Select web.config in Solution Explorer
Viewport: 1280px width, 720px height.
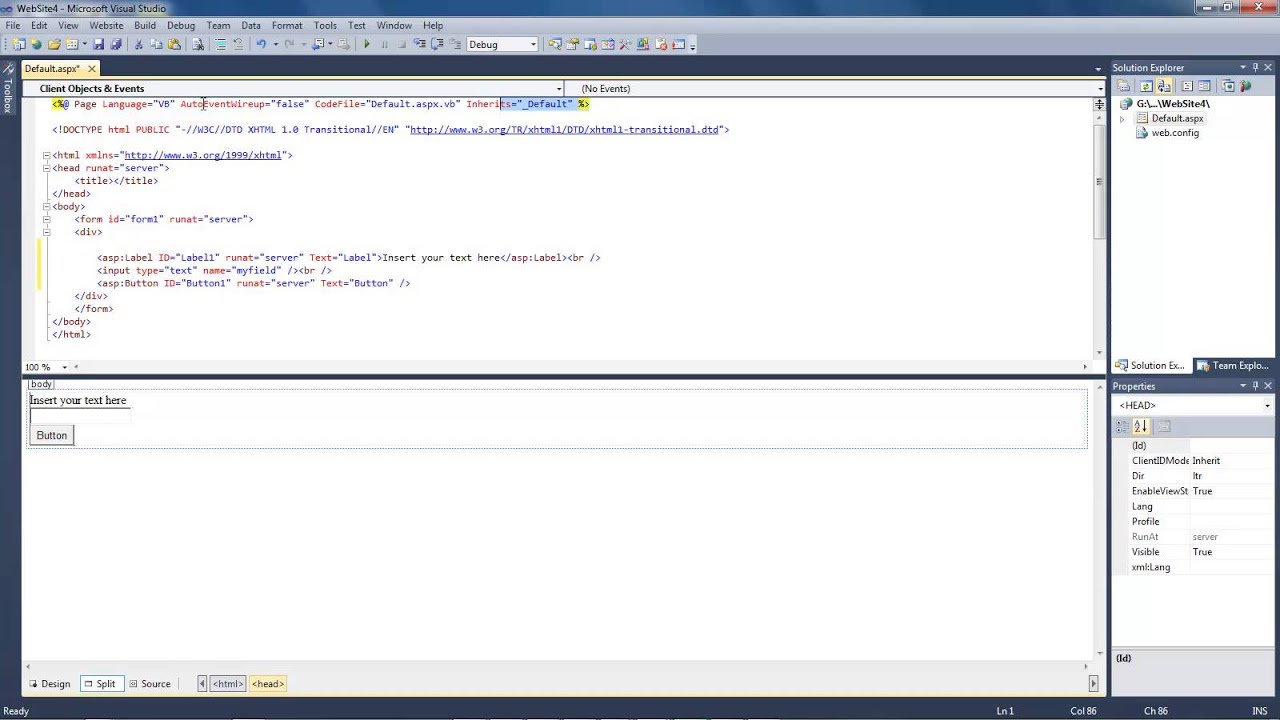[x=1175, y=133]
